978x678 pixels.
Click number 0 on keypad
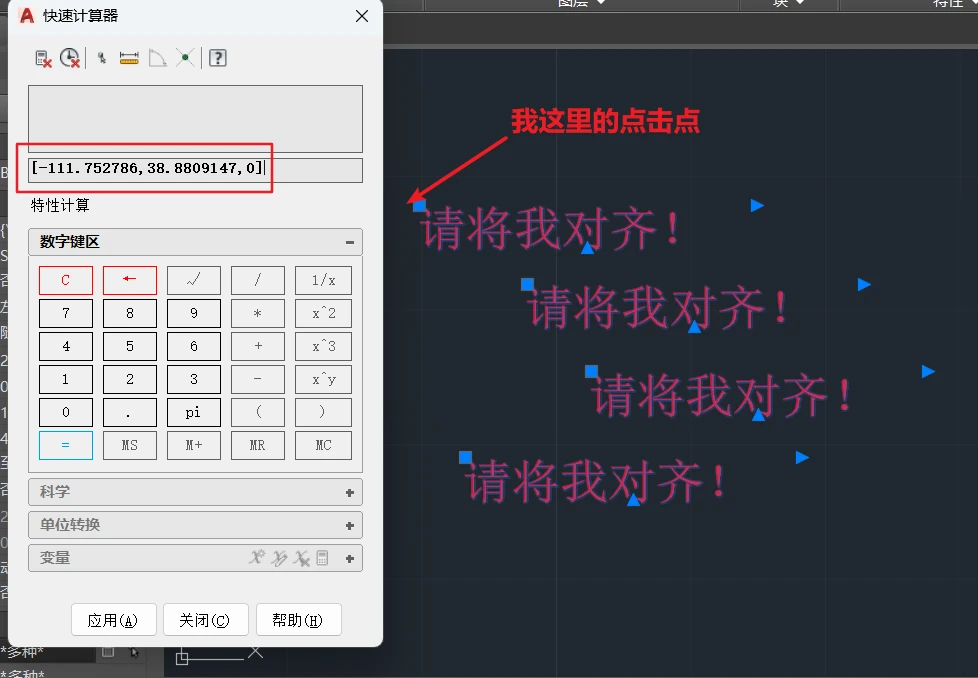65,412
